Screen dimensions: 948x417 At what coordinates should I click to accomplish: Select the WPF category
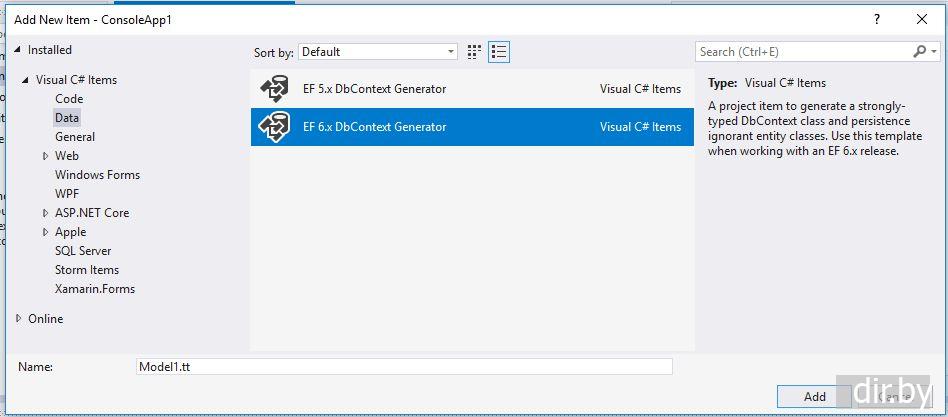pos(67,194)
